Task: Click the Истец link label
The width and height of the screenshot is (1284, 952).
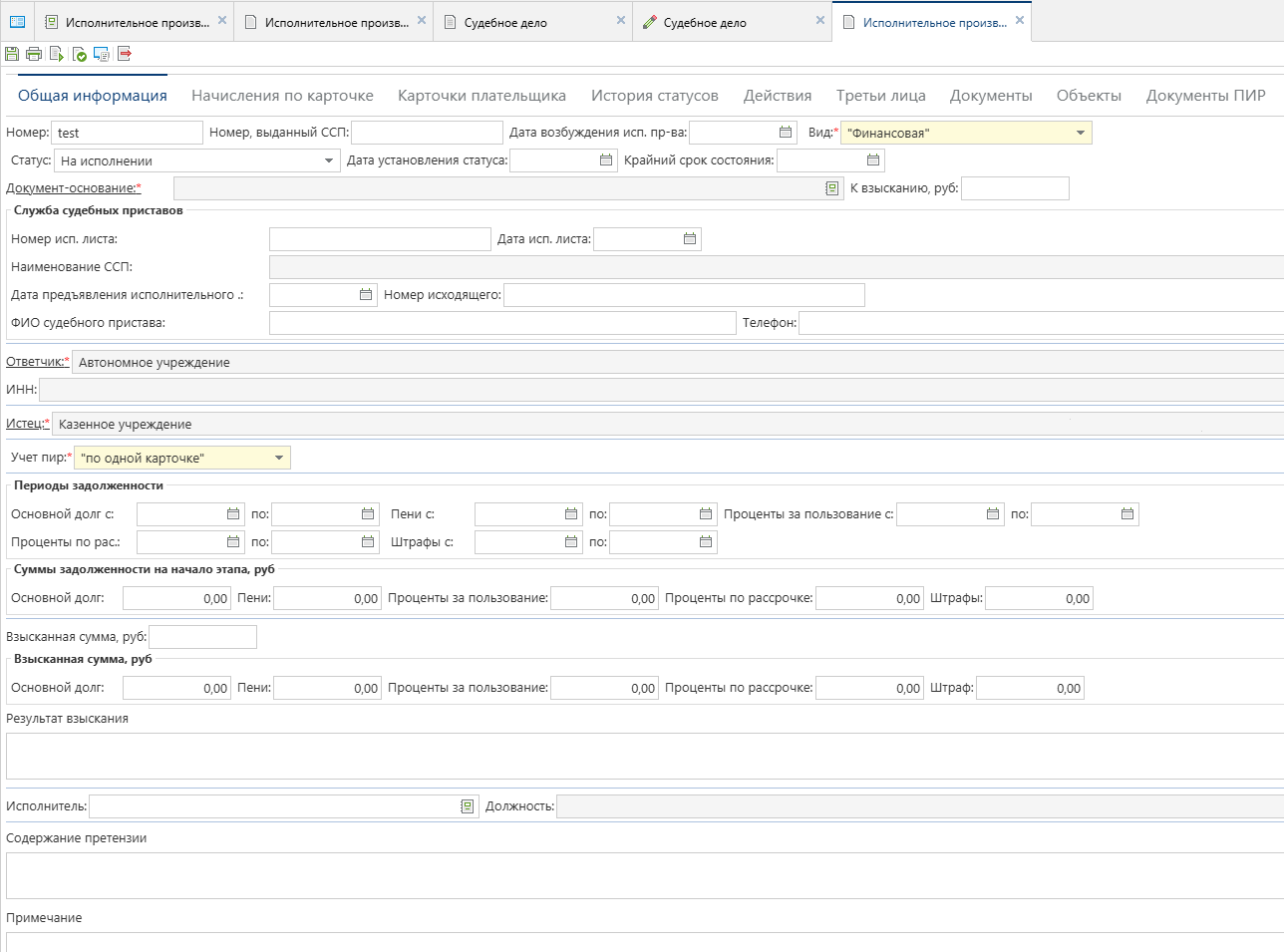Action: [28, 424]
